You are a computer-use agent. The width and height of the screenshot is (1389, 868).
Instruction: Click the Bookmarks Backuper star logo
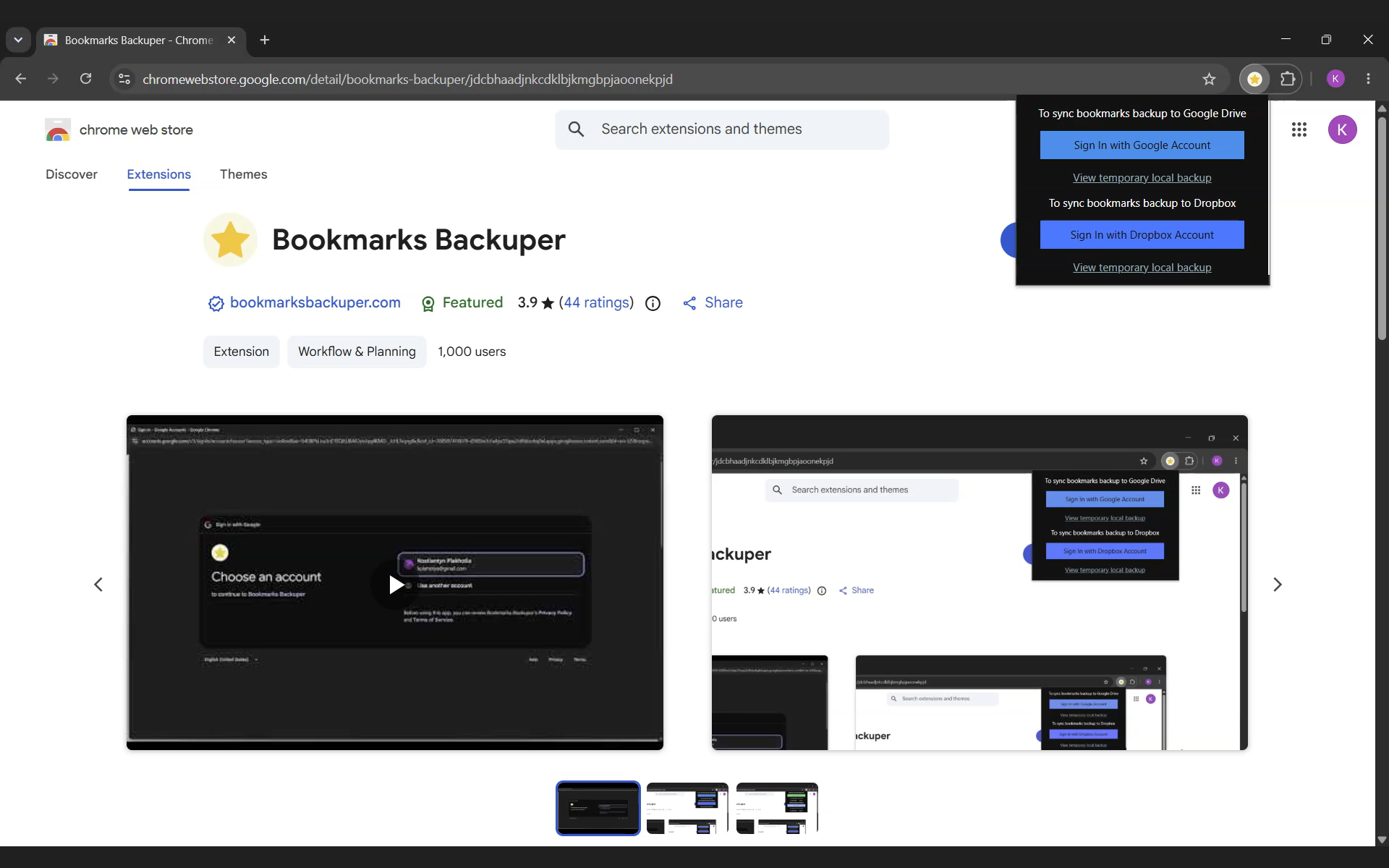point(230,239)
